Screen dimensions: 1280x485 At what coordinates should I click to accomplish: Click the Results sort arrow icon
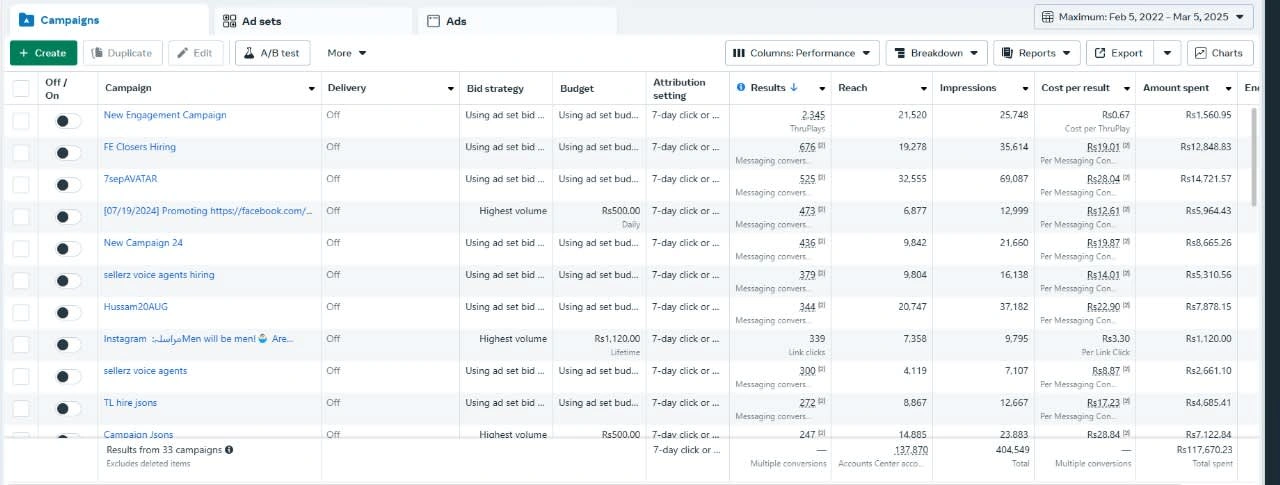794,88
